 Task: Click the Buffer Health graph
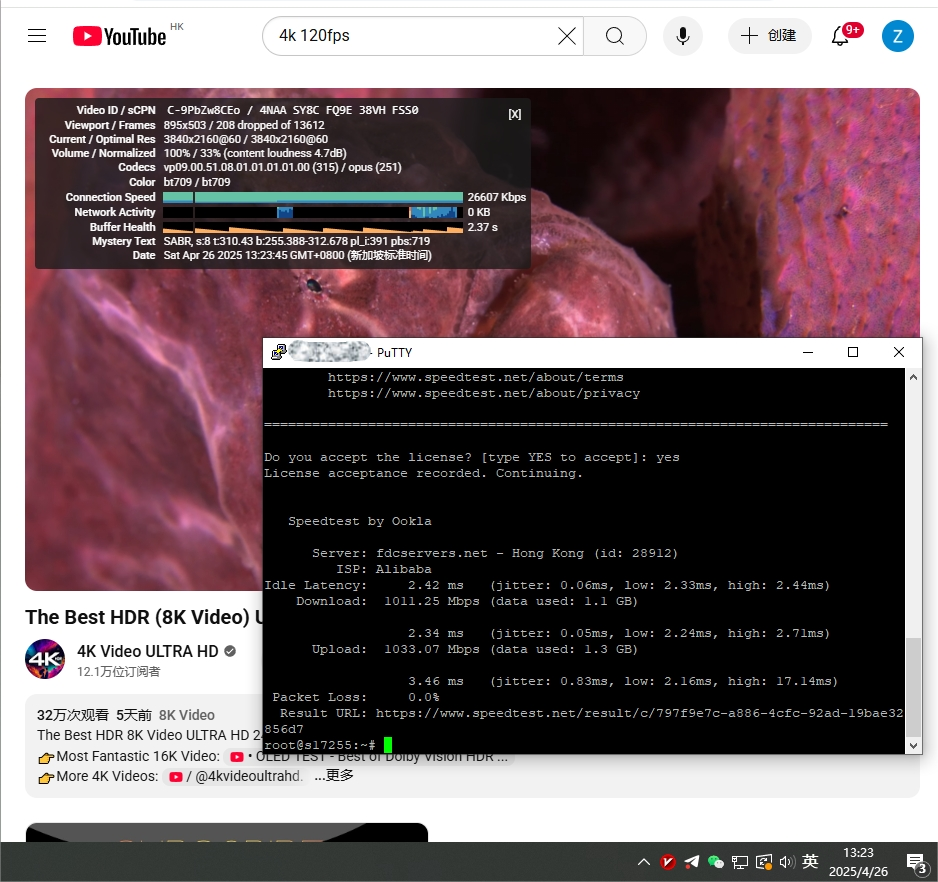(x=313, y=227)
